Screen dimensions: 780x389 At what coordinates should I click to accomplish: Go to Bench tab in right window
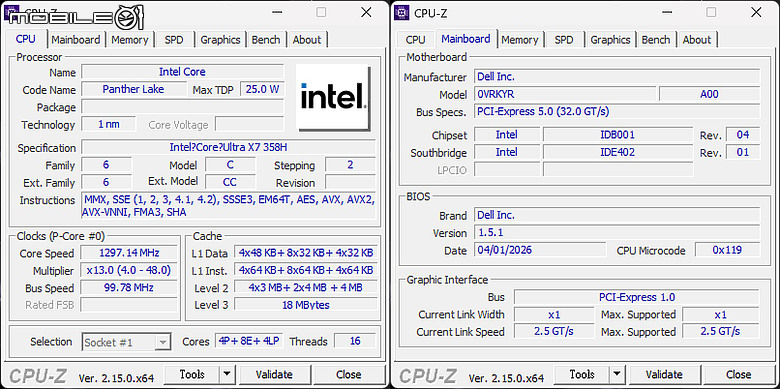pos(656,40)
